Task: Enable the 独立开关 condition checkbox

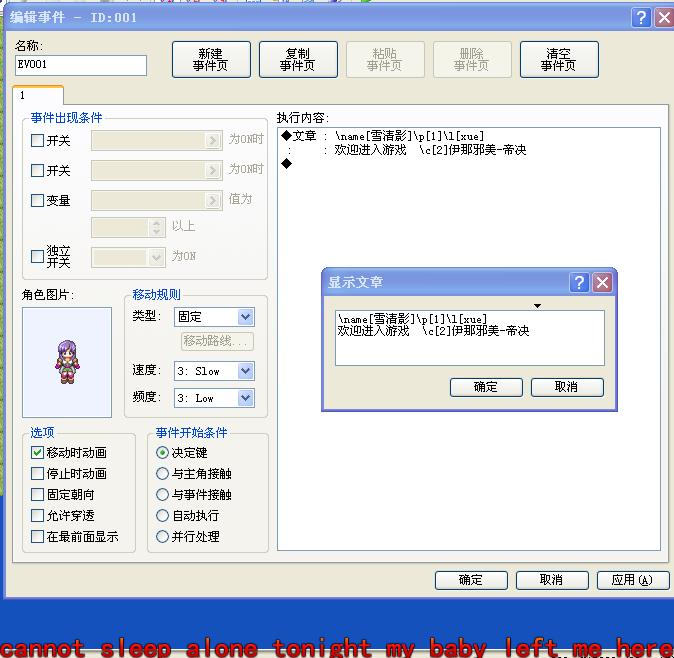Action: pyautogui.click(x=37, y=257)
